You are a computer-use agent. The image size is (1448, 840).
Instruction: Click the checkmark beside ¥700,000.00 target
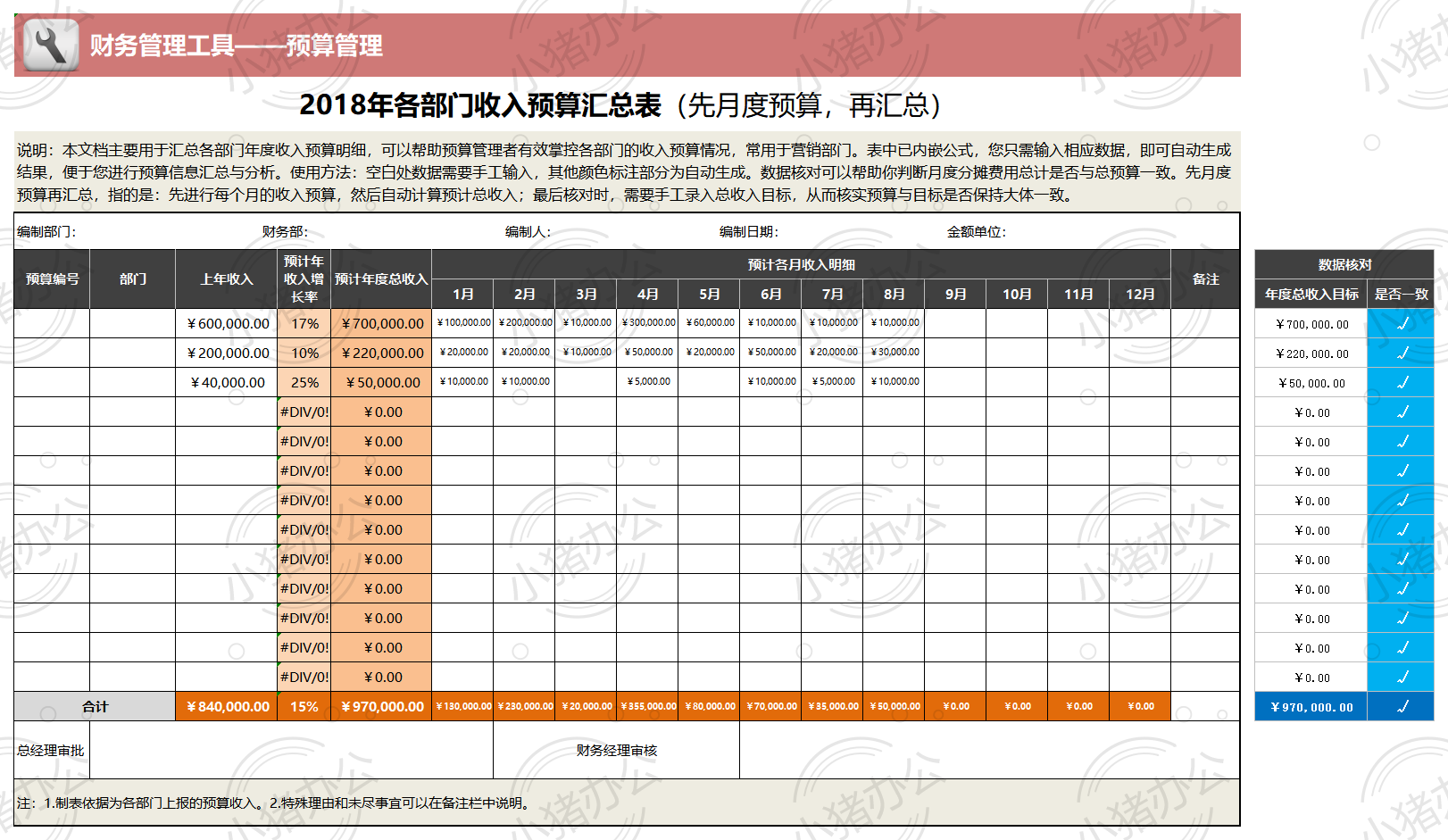pyautogui.click(x=1402, y=323)
